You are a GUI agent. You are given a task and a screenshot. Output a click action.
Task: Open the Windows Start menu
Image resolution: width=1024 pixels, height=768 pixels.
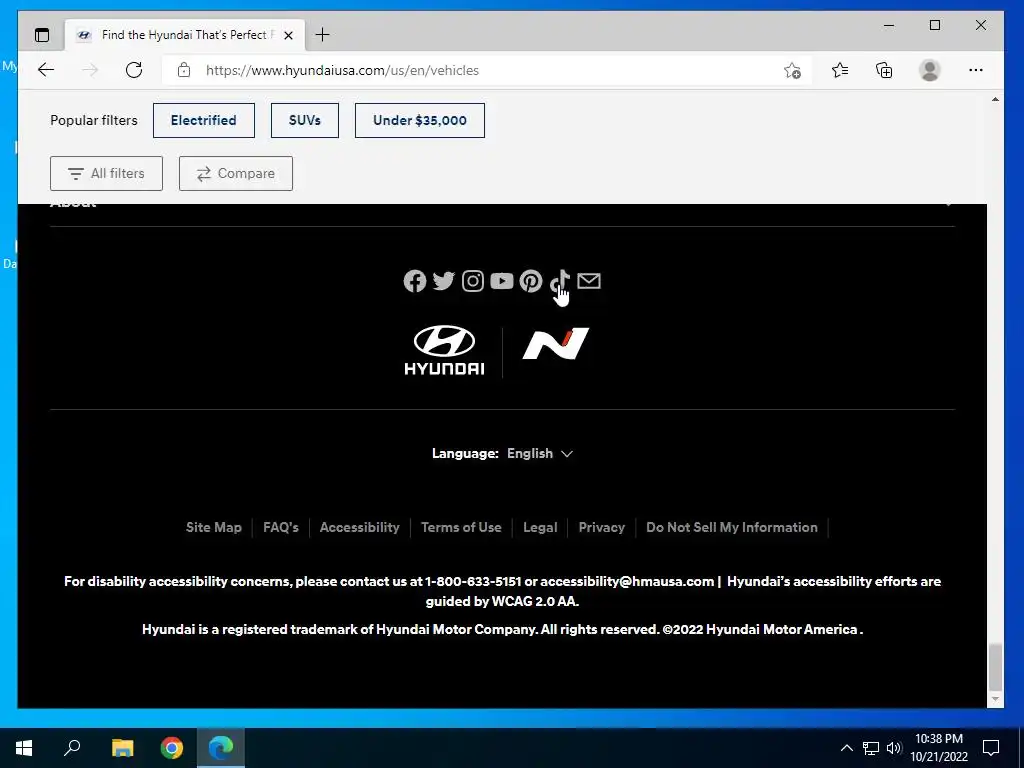[x=24, y=748]
